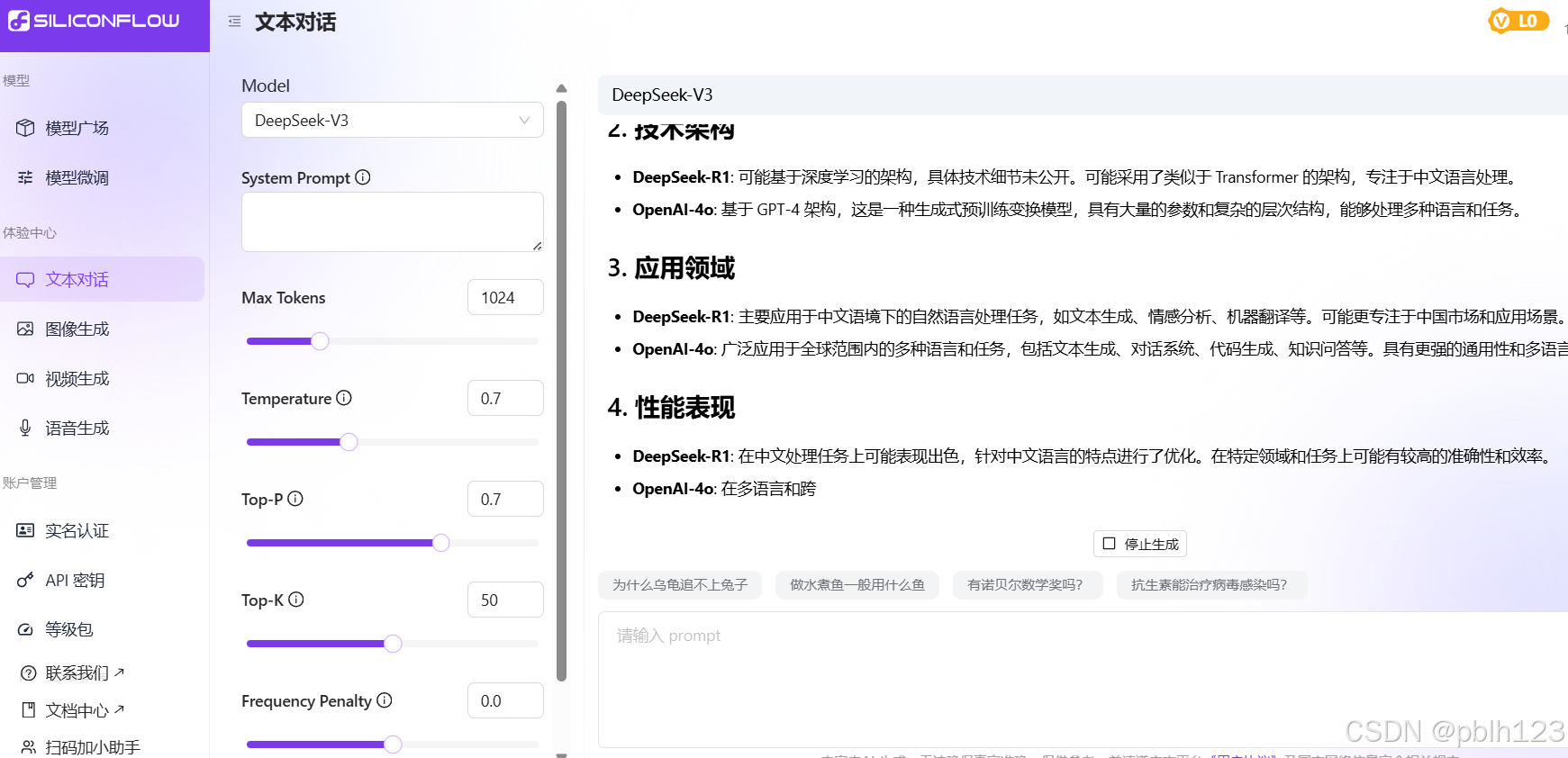Click the Top-K value field 50
Image resolution: width=1568 pixels, height=758 pixels.
click(505, 600)
